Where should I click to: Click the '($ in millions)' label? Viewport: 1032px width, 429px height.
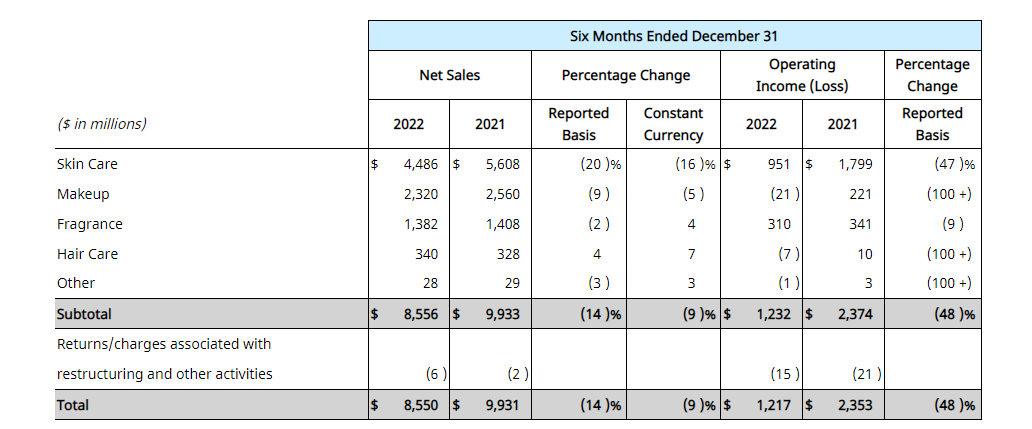[x=102, y=124]
